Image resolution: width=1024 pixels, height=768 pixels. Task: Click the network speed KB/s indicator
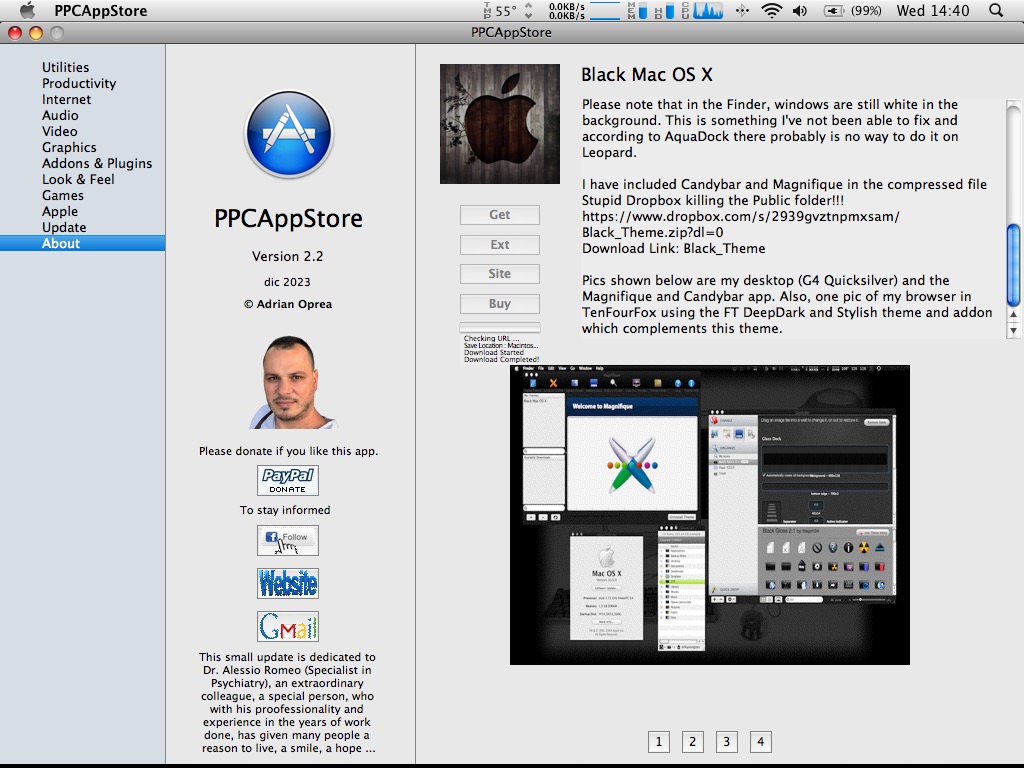pyautogui.click(x=566, y=10)
